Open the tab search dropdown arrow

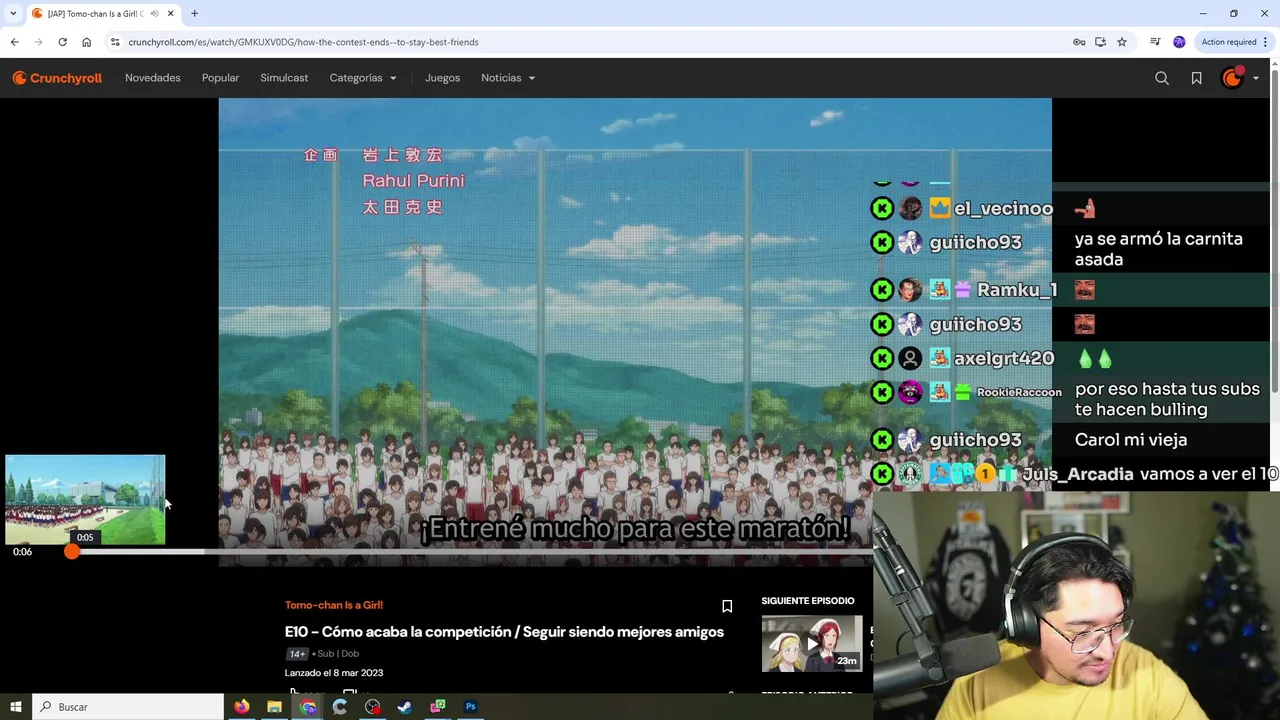coord(13,14)
